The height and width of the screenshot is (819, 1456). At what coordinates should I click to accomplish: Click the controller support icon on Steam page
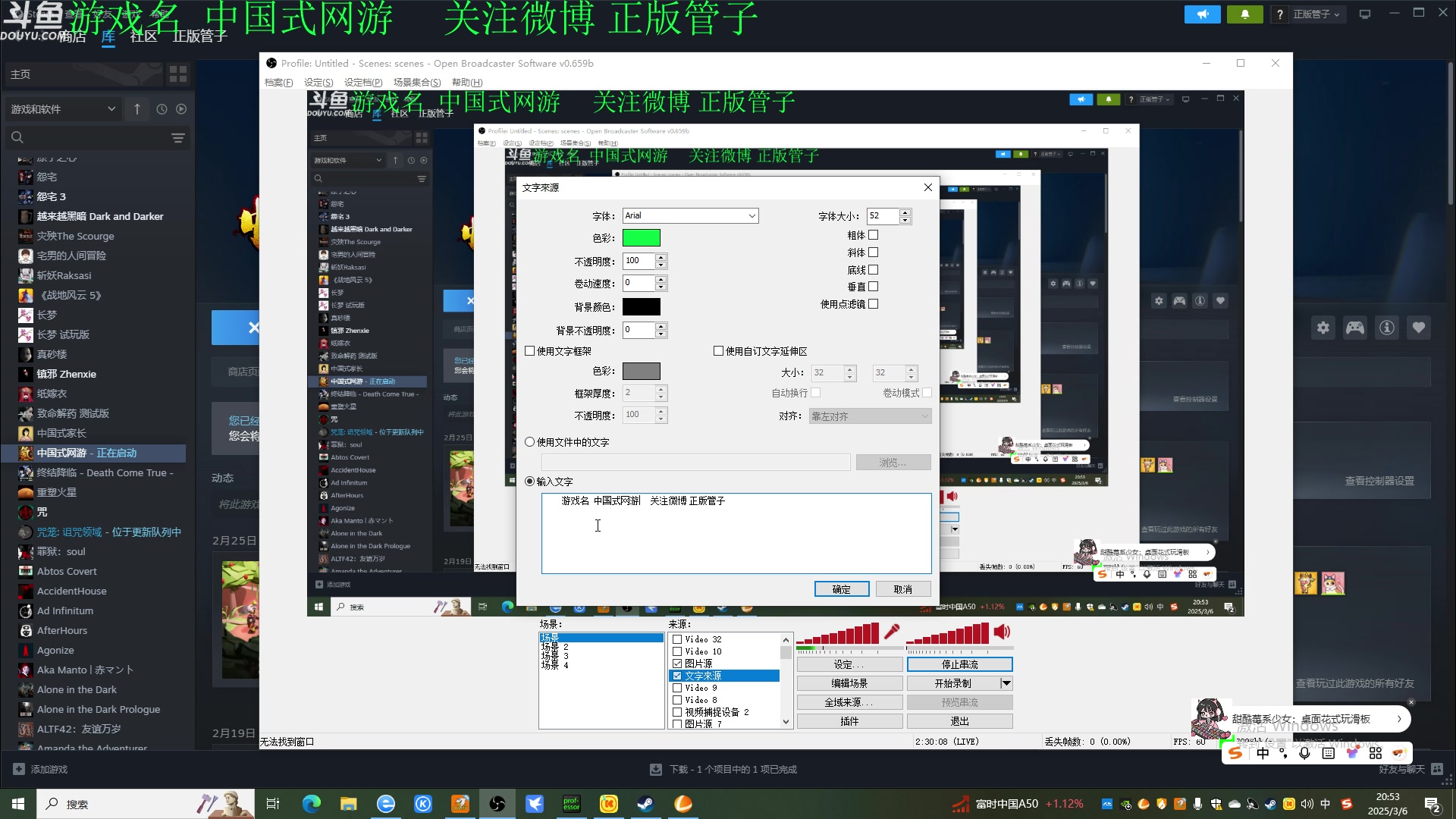1355,328
